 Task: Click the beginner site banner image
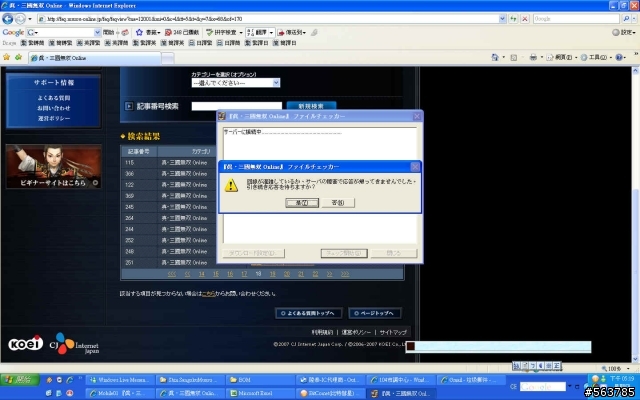pyautogui.click(x=53, y=167)
